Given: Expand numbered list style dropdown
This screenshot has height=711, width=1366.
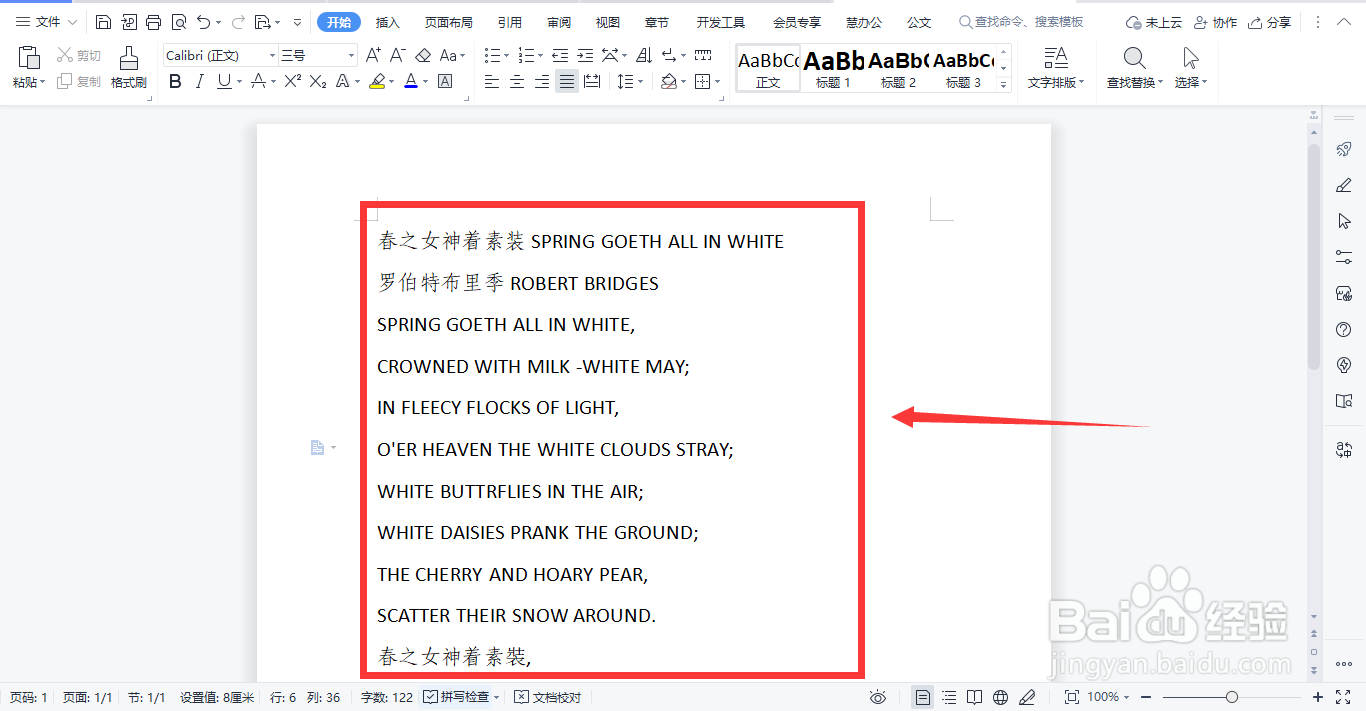Looking at the screenshot, I should [540, 56].
